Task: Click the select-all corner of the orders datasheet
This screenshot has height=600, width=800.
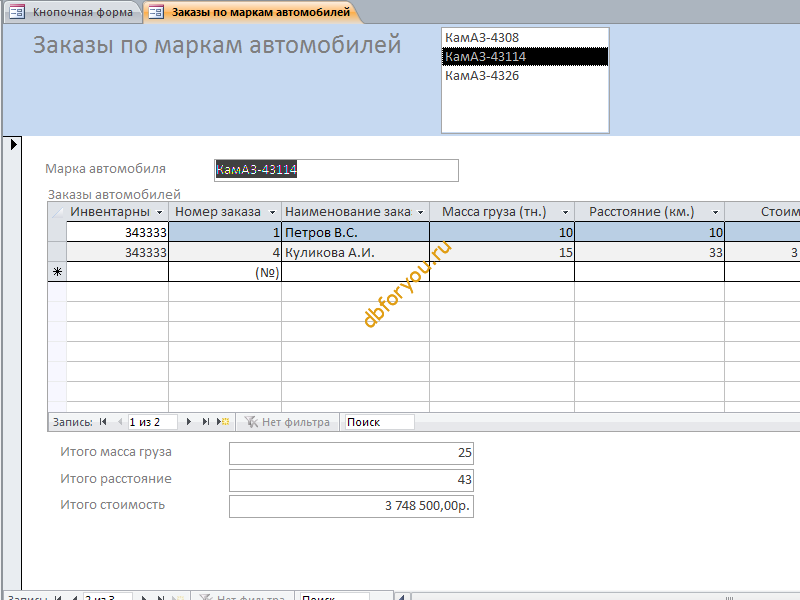Action: (57, 212)
